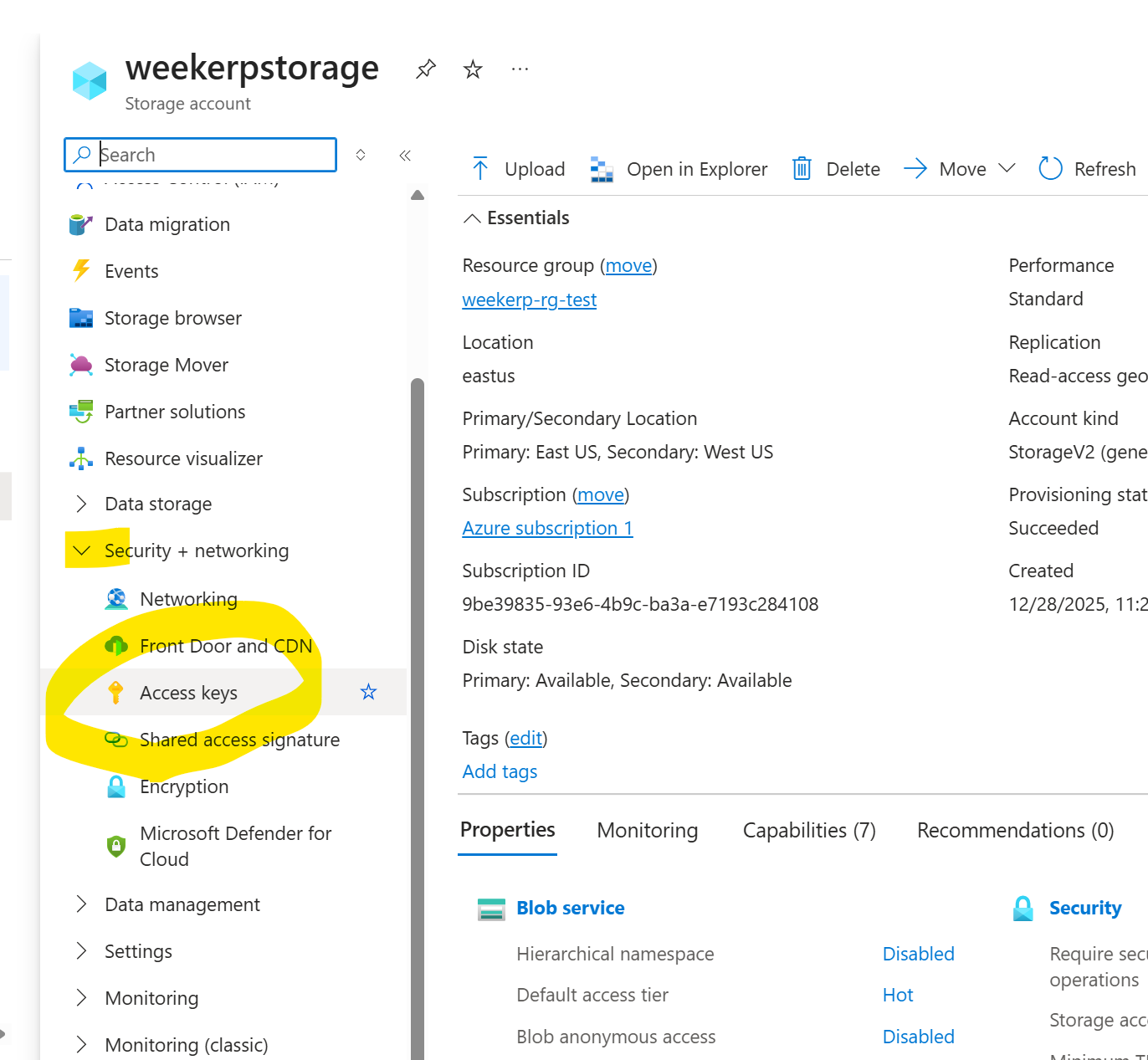Viewport: 1148px width, 1060px height.
Task: Collapse the sidebar with double chevron
Action: click(x=405, y=155)
